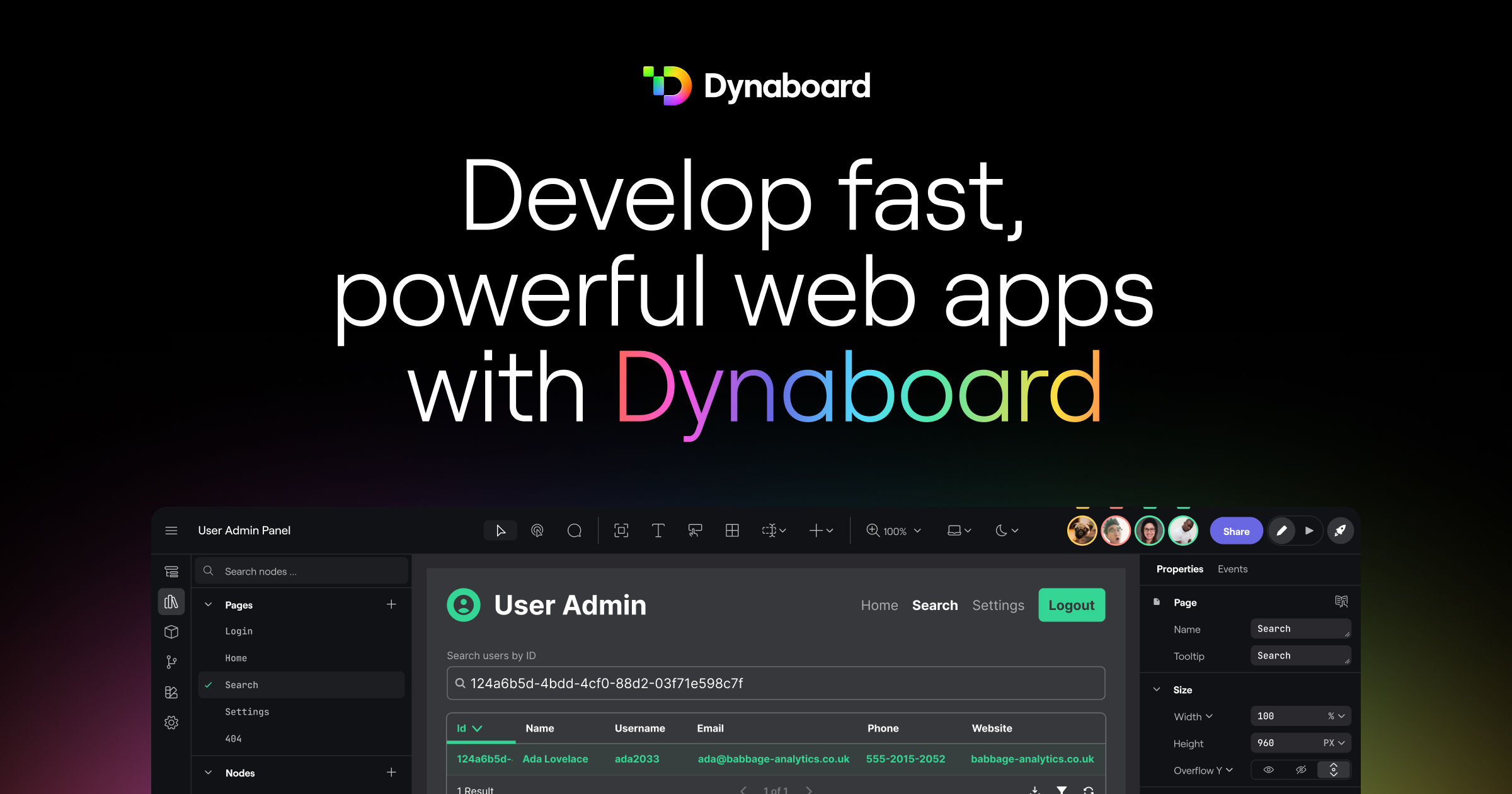The height and width of the screenshot is (794, 1512).
Task: Click Home in the User Admin navigation
Action: [x=879, y=605]
